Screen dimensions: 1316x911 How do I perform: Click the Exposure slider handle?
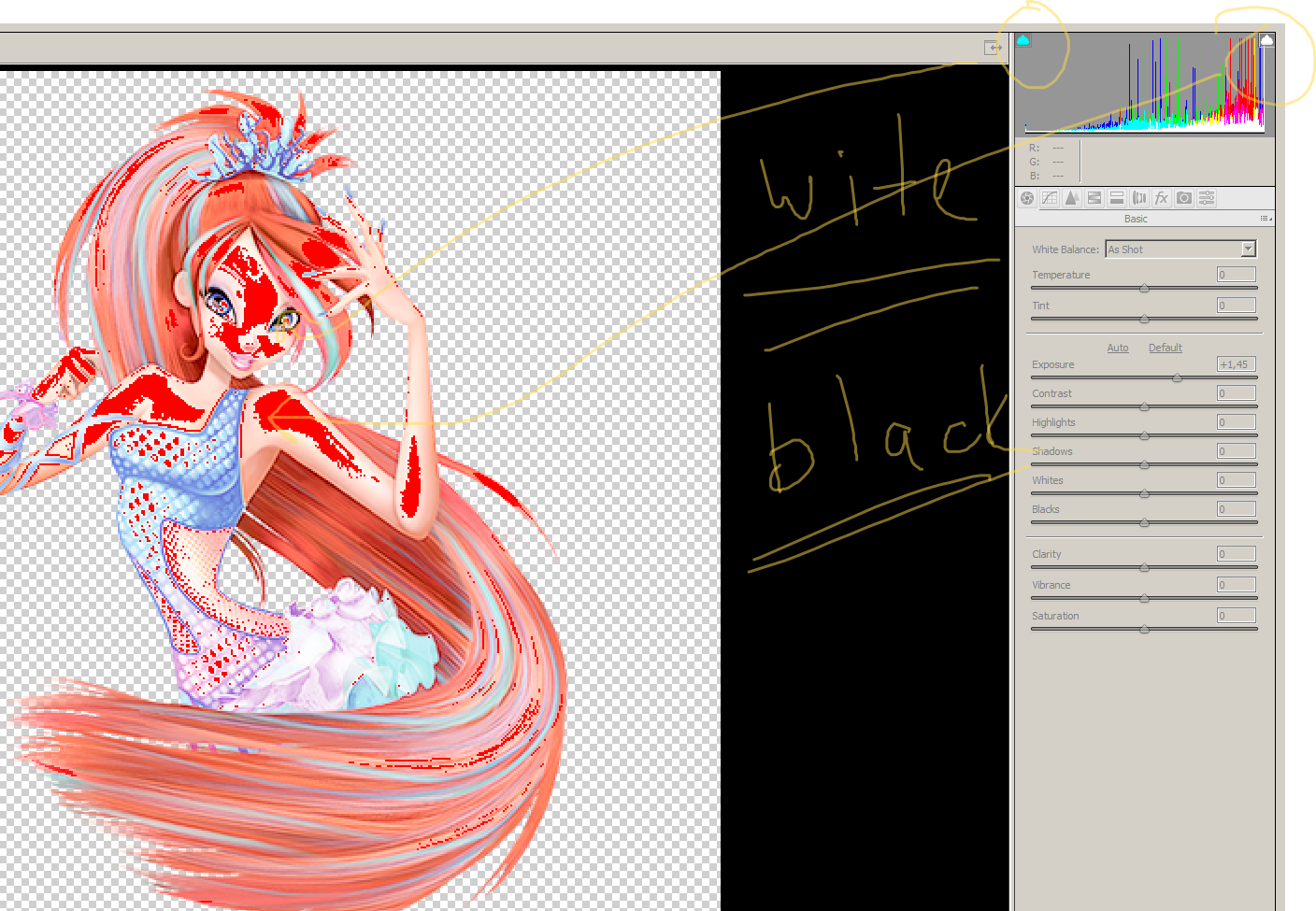[x=1177, y=378]
